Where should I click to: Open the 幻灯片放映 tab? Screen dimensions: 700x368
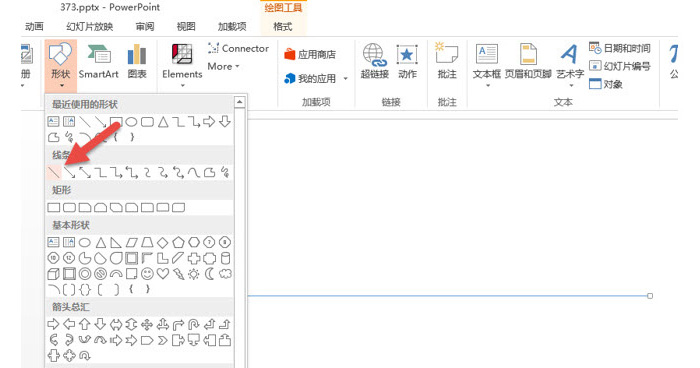pyautogui.click(x=90, y=26)
